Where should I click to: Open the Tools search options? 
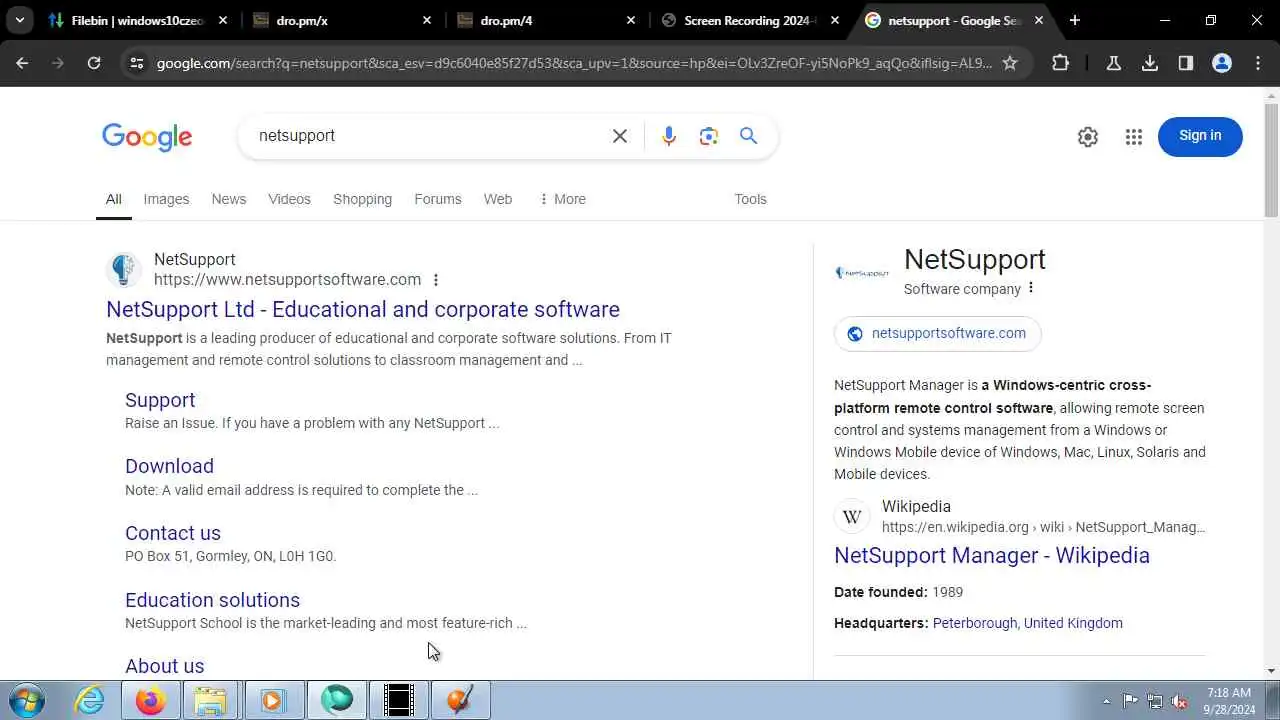(750, 199)
